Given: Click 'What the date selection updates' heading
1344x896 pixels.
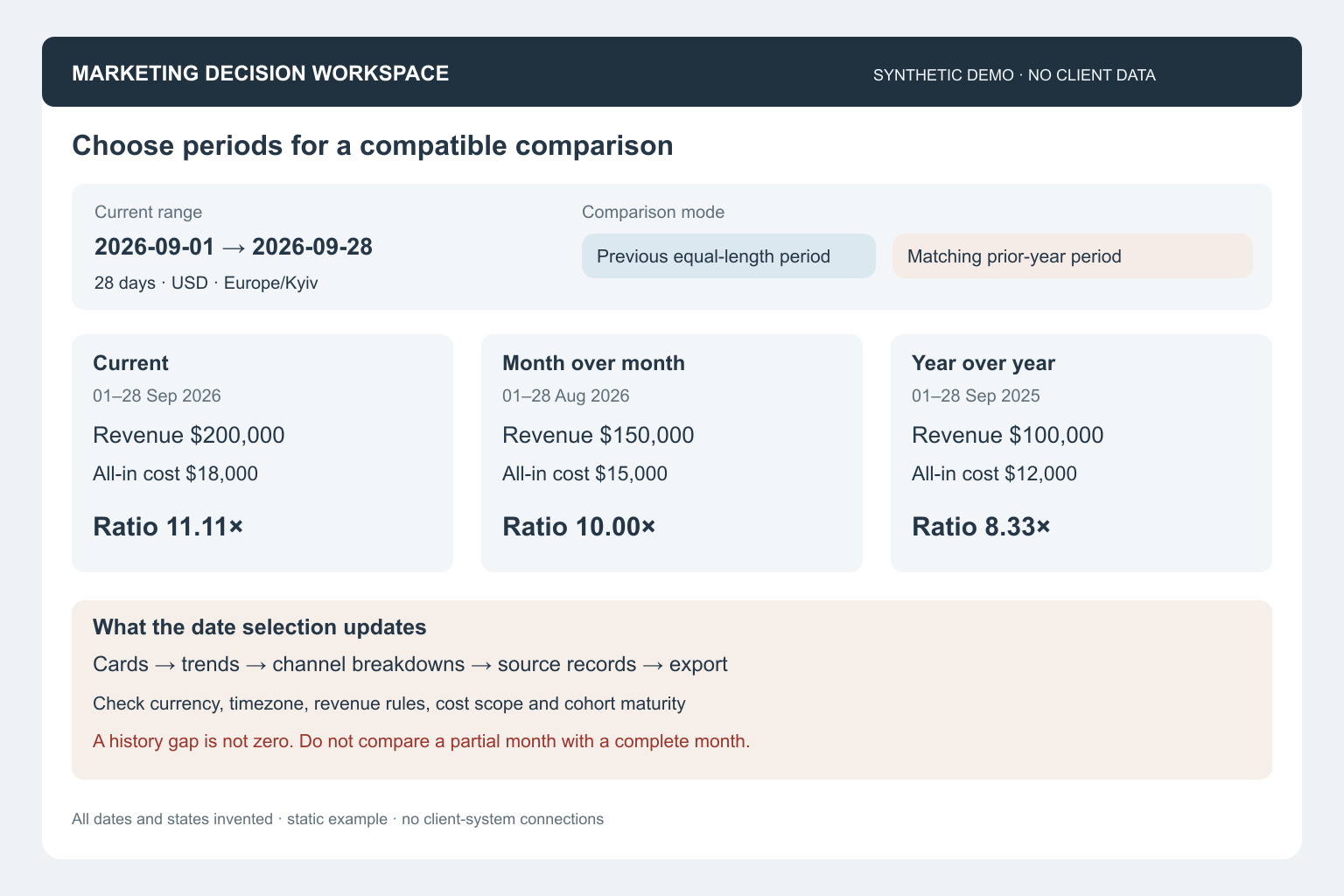Looking at the screenshot, I should point(260,627).
